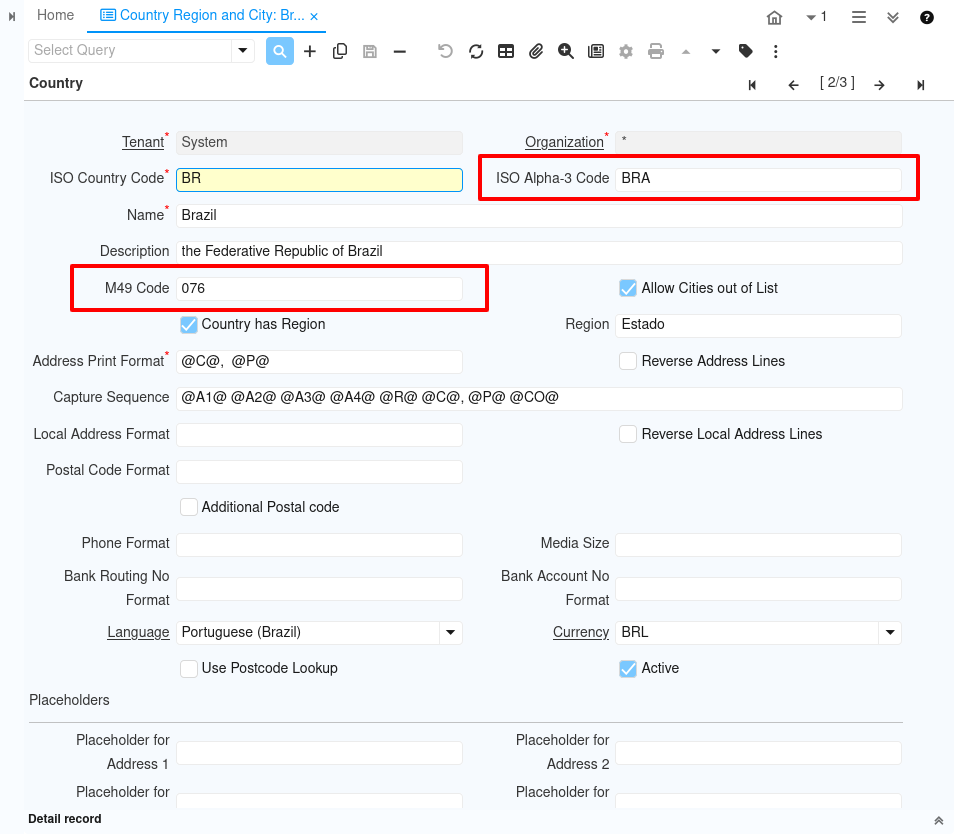Delete the record with the minus icon
Image resolution: width=954 pixels, height=834 pixels.
pos(400,51)
